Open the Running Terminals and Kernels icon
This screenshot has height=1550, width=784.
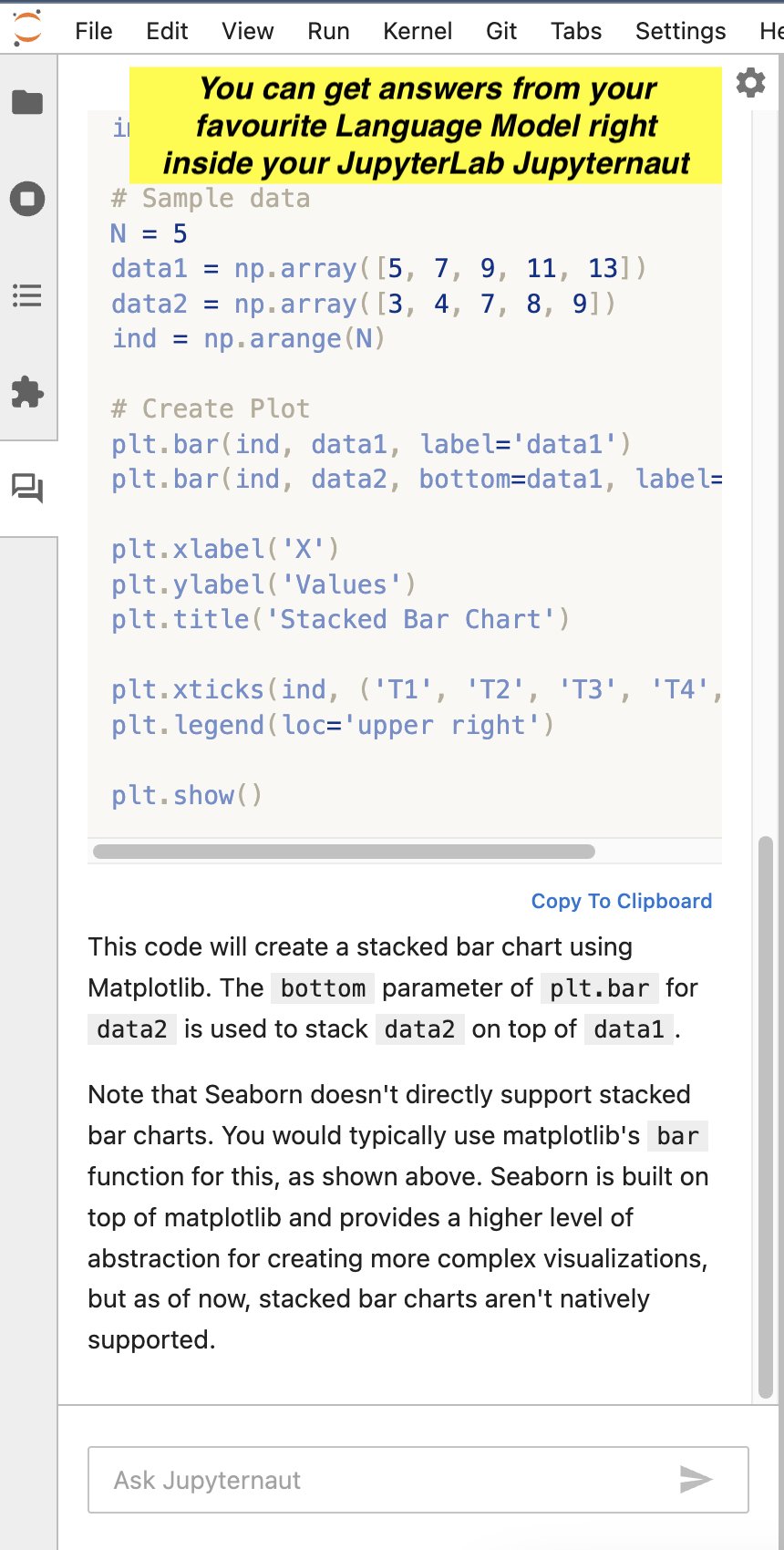point(27,199)
